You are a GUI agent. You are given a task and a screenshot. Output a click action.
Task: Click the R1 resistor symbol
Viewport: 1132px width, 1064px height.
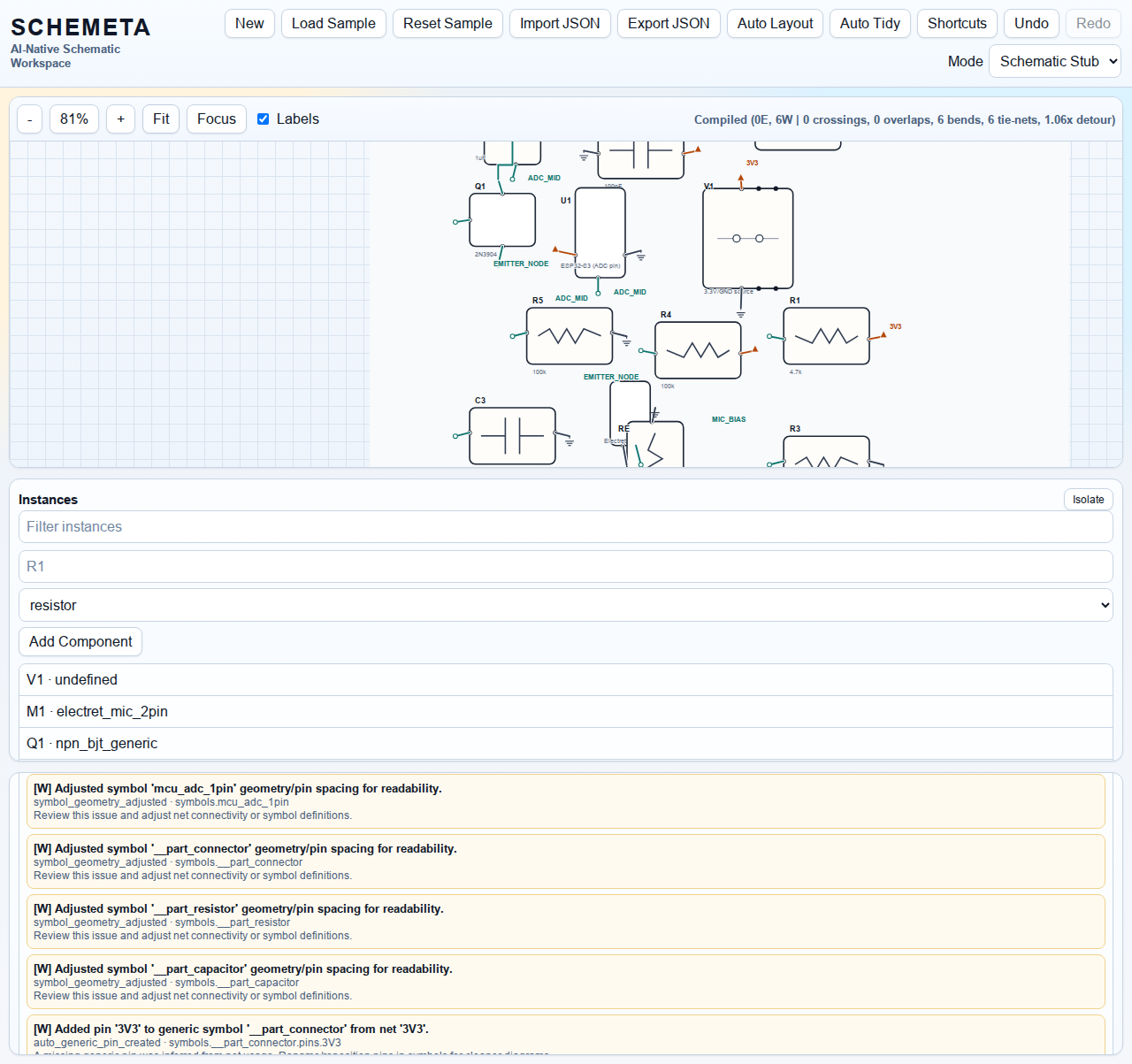point(826,336)
